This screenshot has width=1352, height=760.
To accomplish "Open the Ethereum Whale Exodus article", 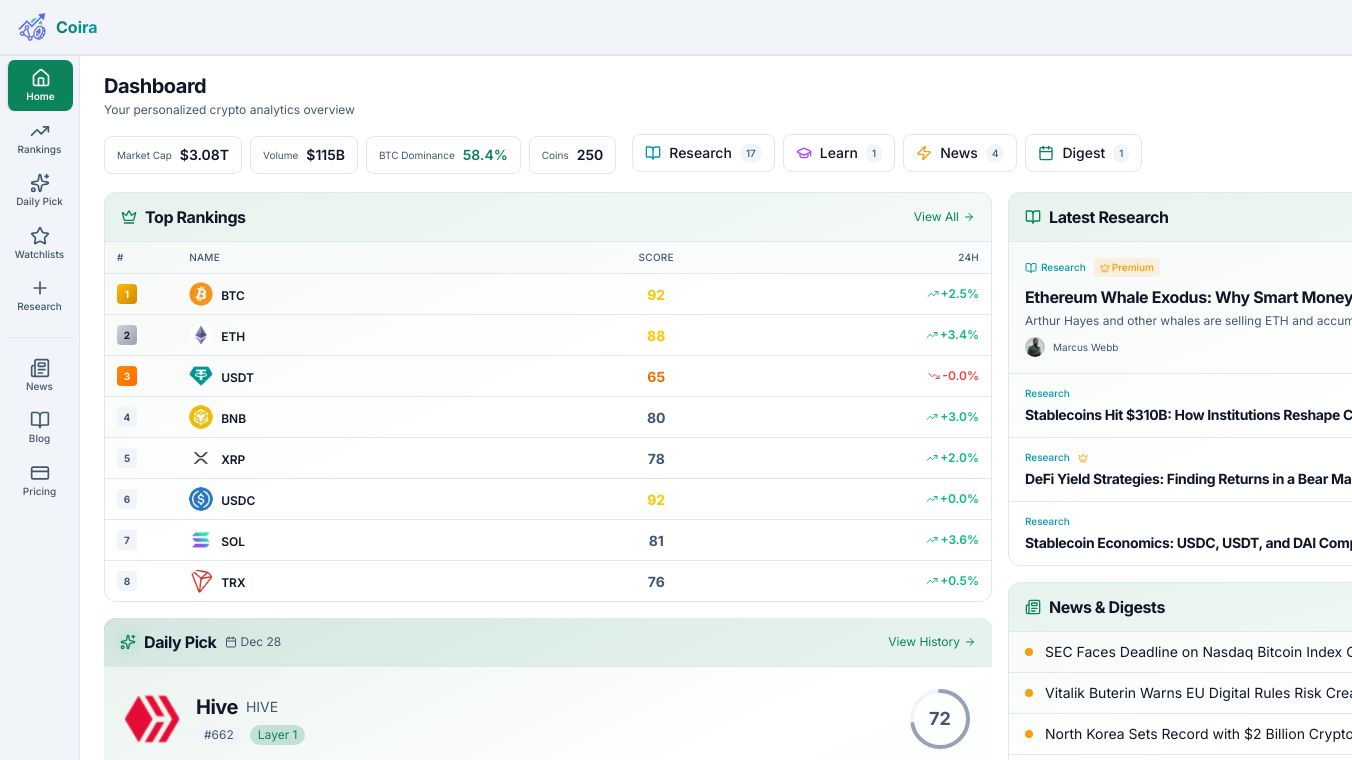I will [x=1188, y=297].
